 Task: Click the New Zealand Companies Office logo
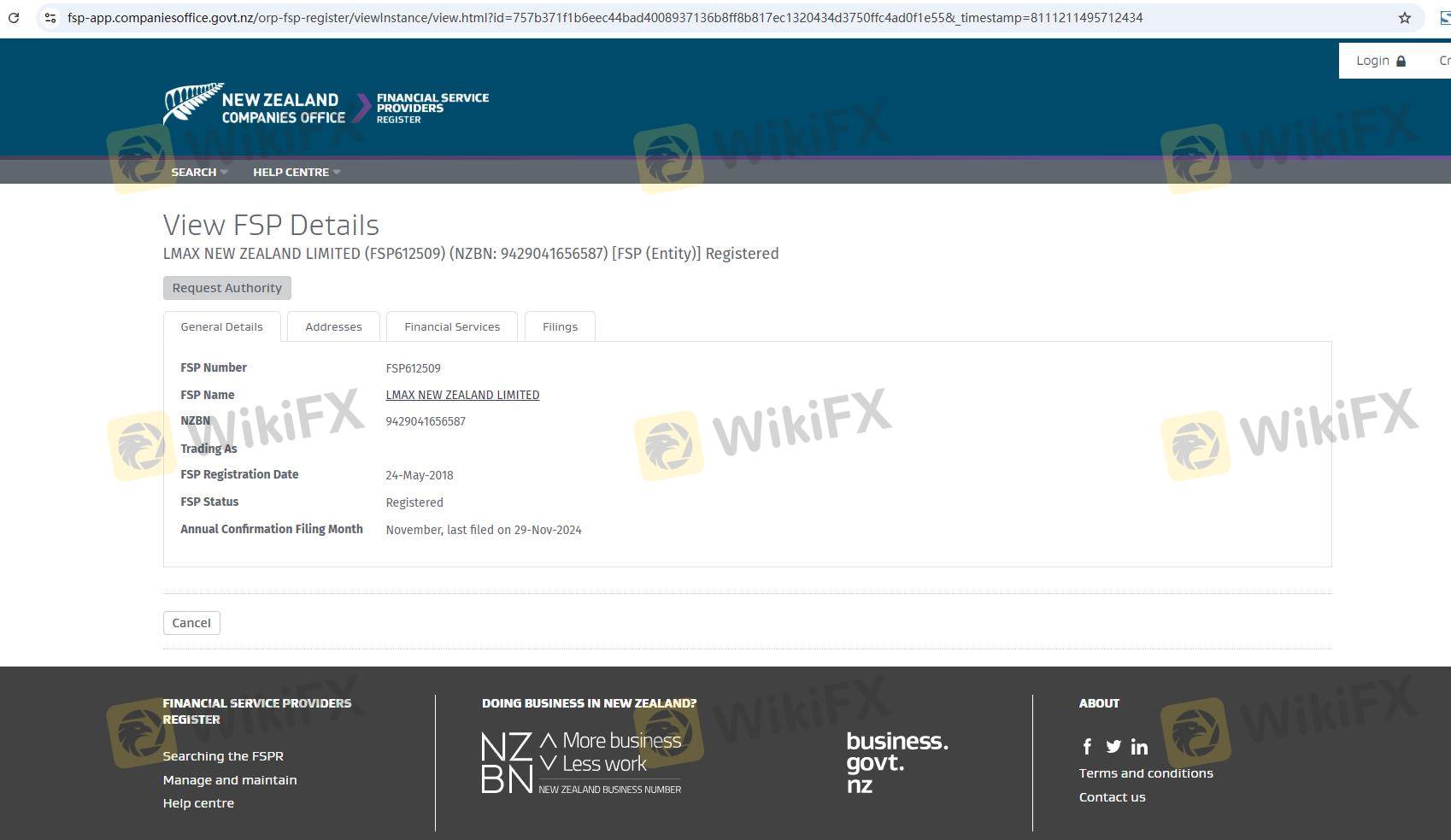coord(255,105)
